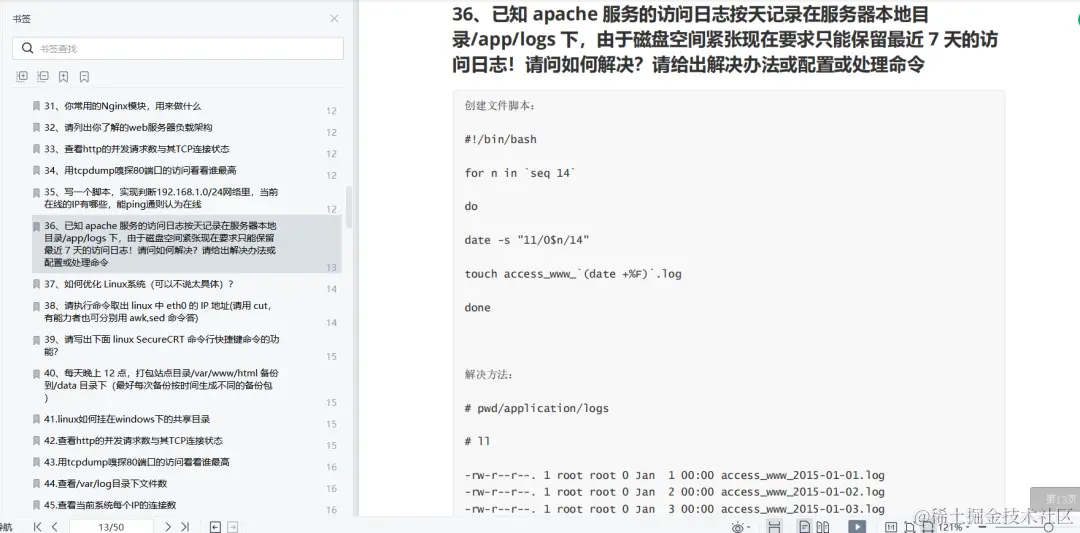Open bookmark 32、请列出你了解的web服务器负载架构

click(x=128, y=127)
